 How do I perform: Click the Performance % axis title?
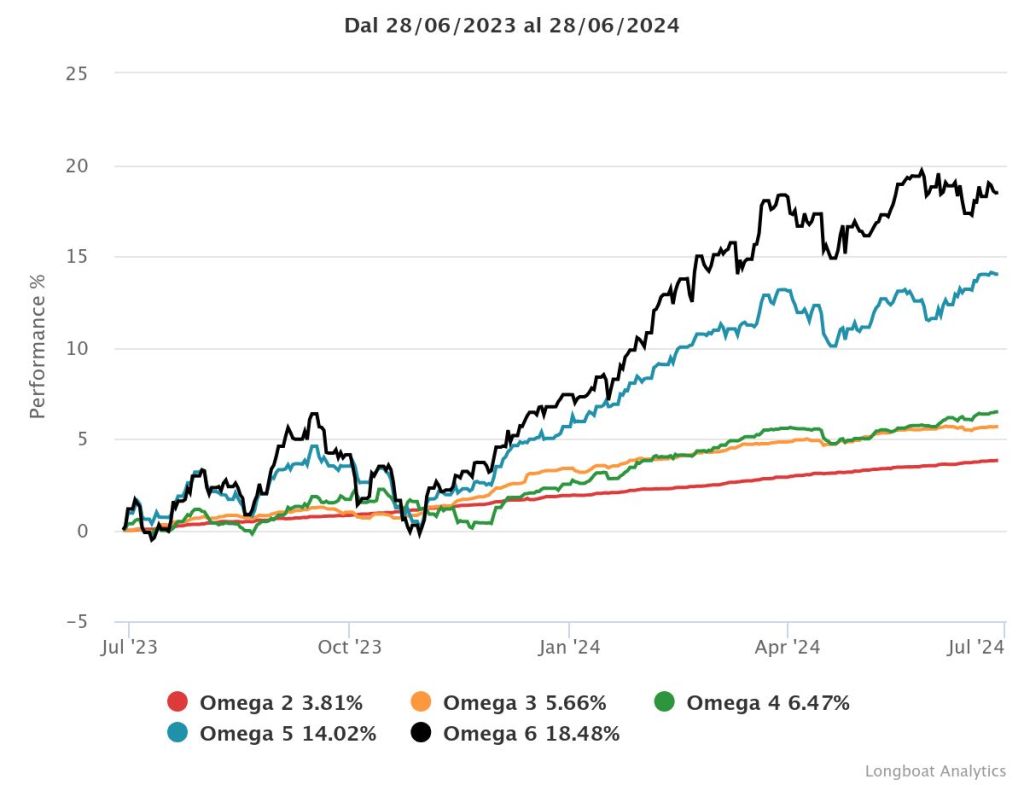pos(38,346)
